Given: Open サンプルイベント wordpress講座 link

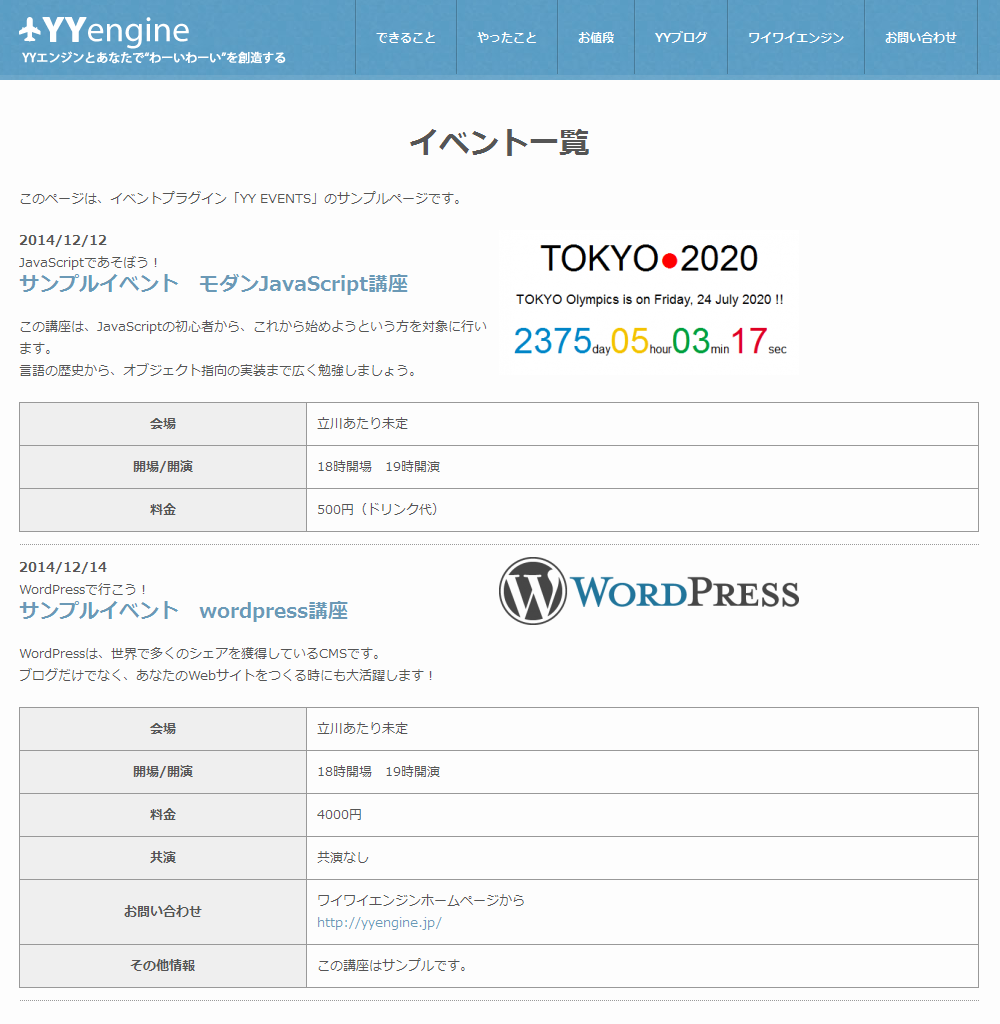Looking at the screenshot, I should click(x=184, y=611).
